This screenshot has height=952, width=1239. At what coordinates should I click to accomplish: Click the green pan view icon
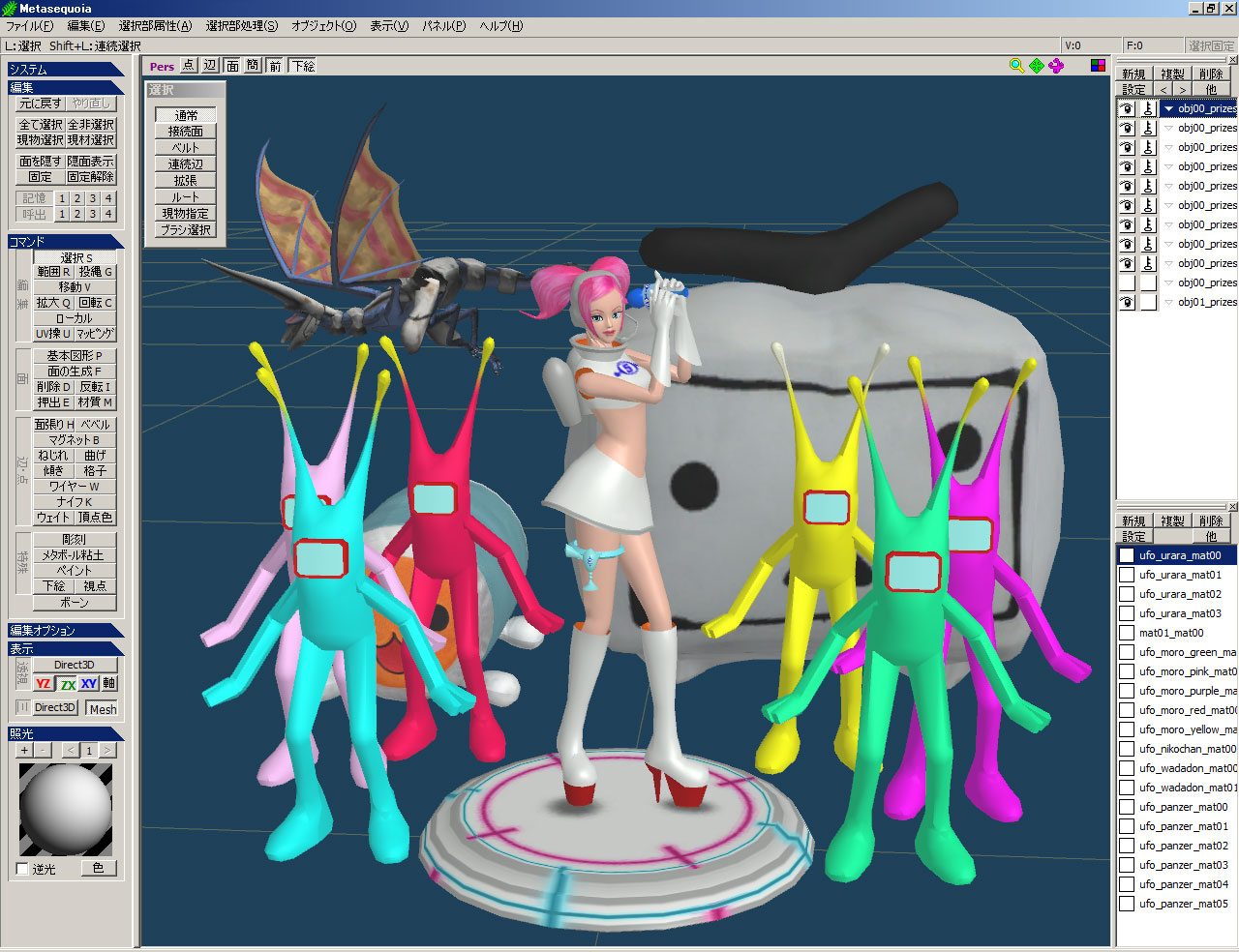point(1037,65)
